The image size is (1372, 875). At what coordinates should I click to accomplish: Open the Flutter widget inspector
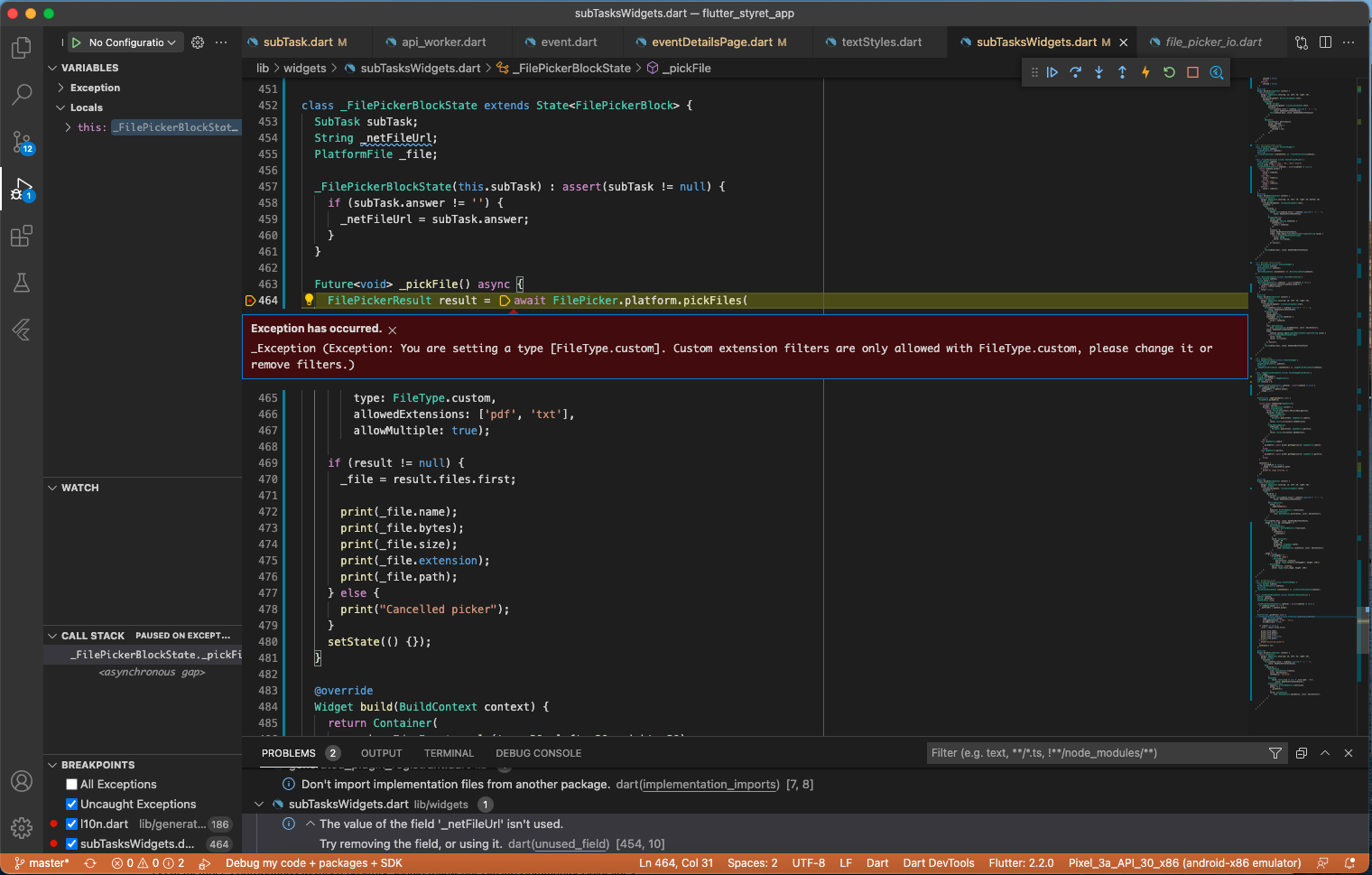(x=1216, y=72)
